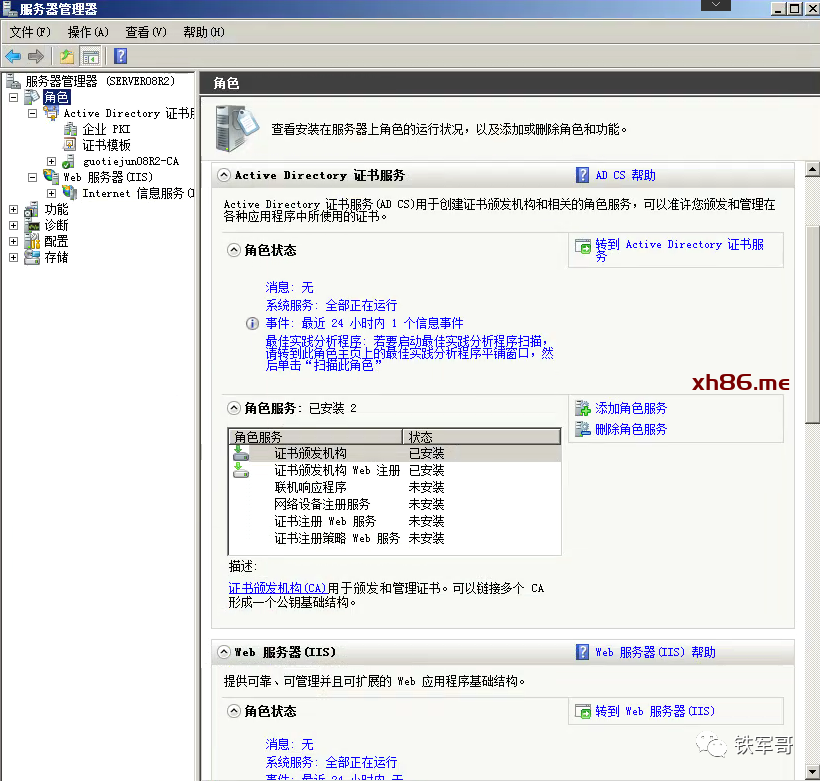
Task: Click the Back arrow toolbar icon
Action: 13,56
